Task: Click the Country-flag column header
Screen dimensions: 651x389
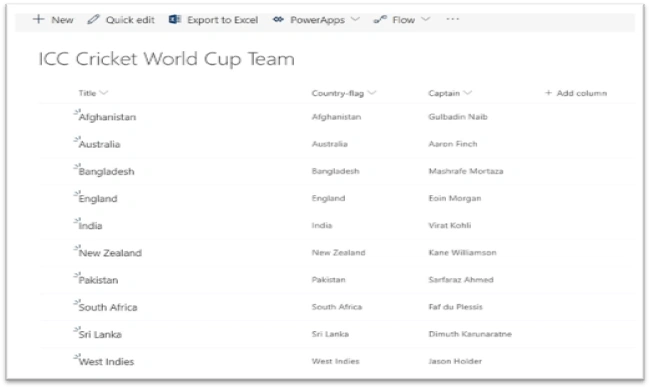Action: [x=338, y=93]
